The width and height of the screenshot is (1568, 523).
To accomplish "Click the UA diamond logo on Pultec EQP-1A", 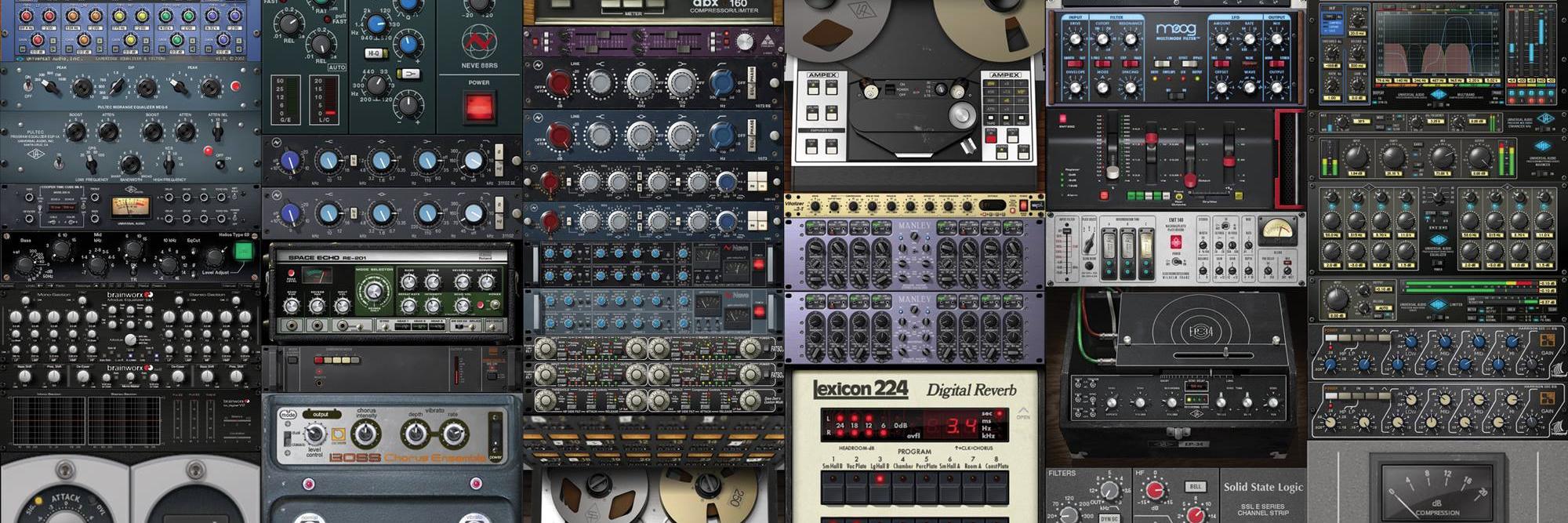I will [36, 154].
